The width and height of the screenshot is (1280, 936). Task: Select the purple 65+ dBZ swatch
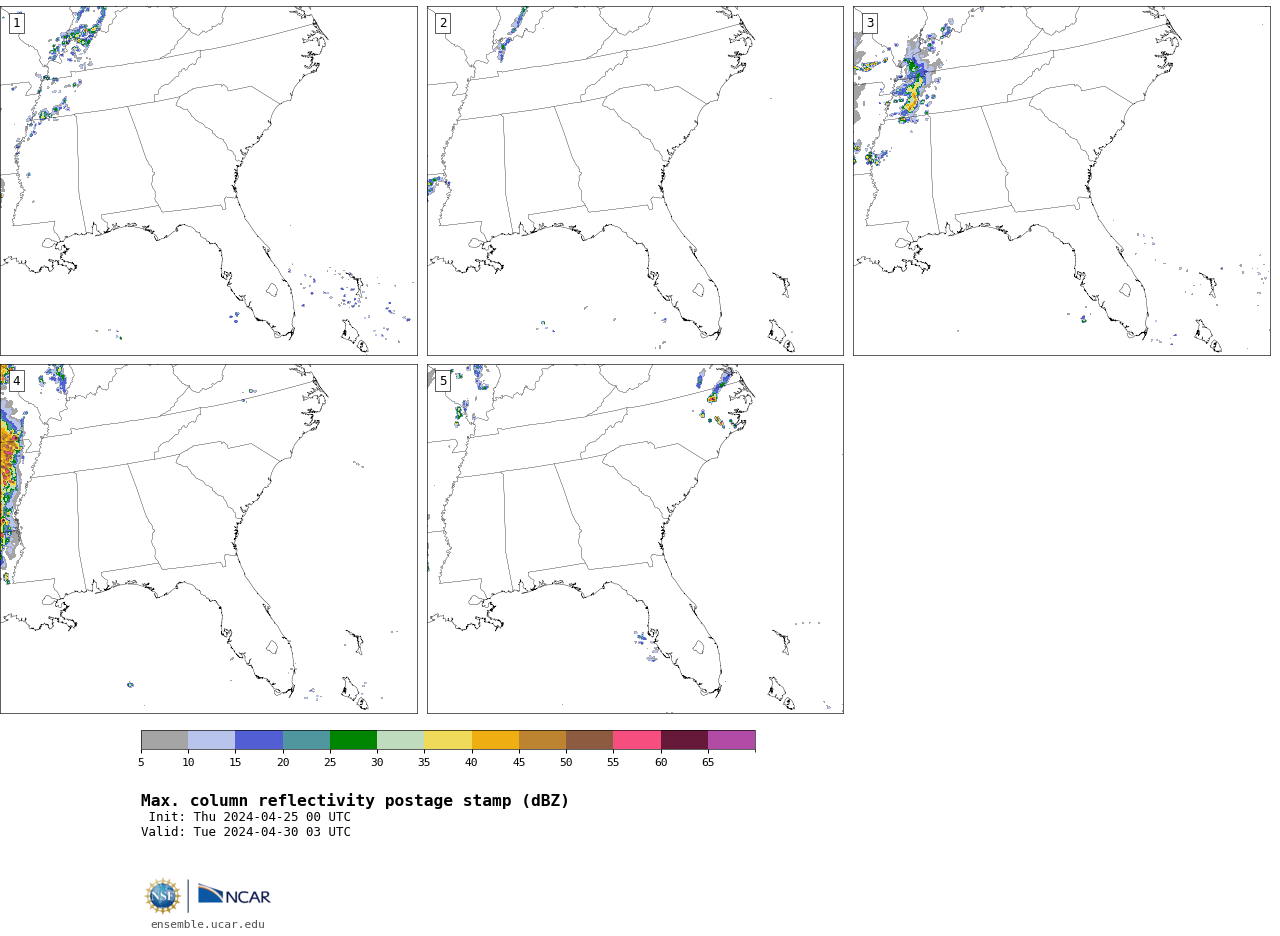pos(731,740)
